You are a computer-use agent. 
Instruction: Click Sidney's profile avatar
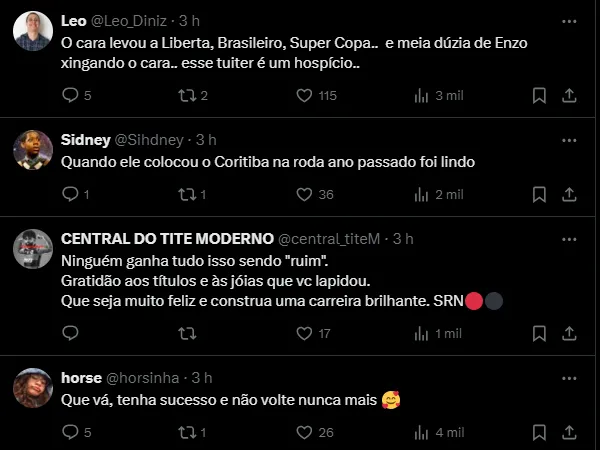coord(33,150)
